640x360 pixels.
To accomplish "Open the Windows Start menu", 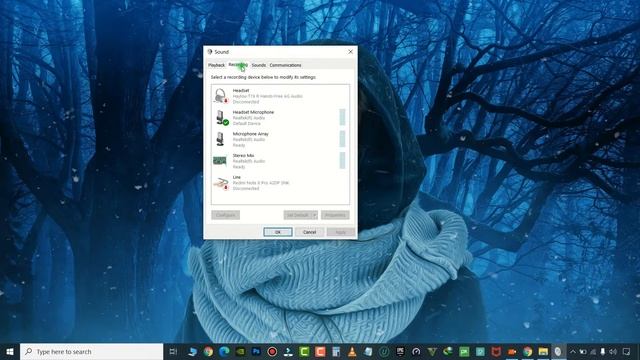I will click(x=10, y=351).
